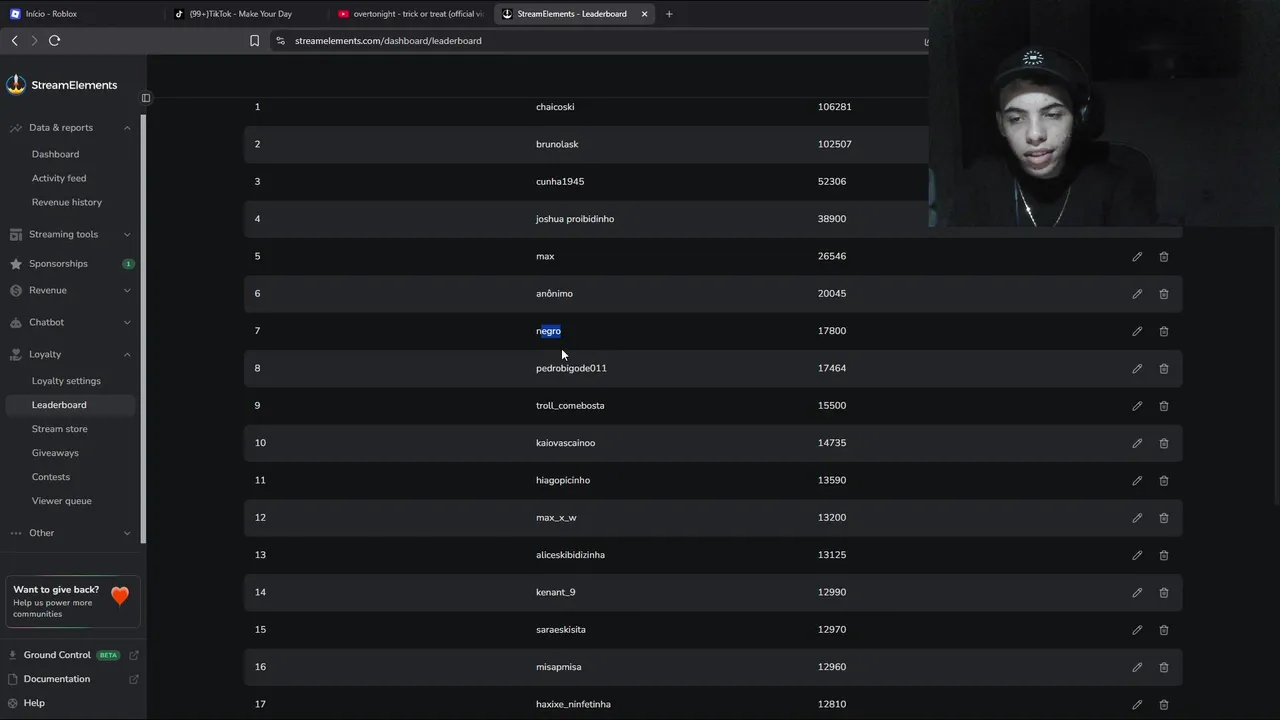Viewport: 1280px width, 720px height.
Task: Edit kaiovascainoo points
Action: [x=1137, y=443]
